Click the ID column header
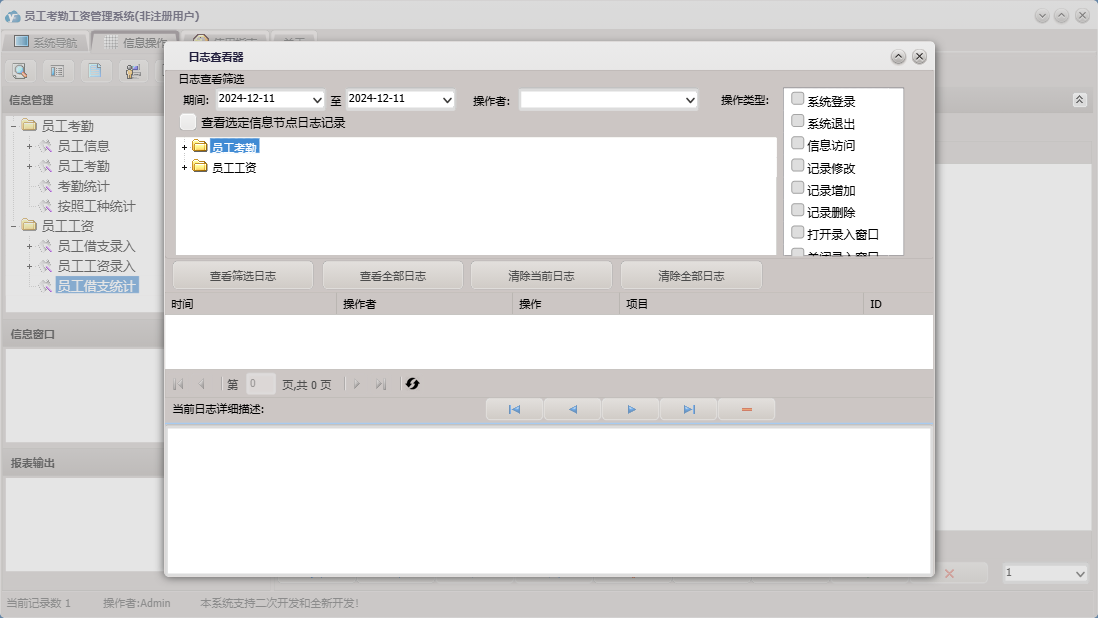This screenshot has height=618, width=1098. tap(899, 304)
